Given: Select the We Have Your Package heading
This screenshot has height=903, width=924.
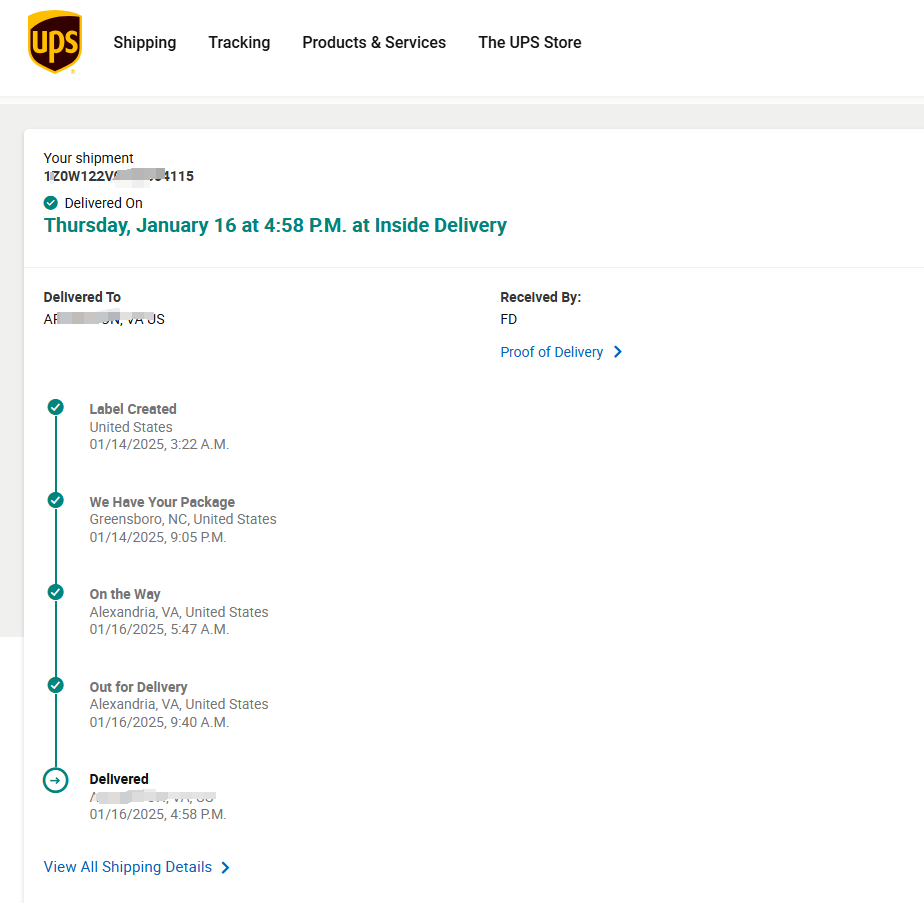Looking at the screenshot, I should [162, 502].
